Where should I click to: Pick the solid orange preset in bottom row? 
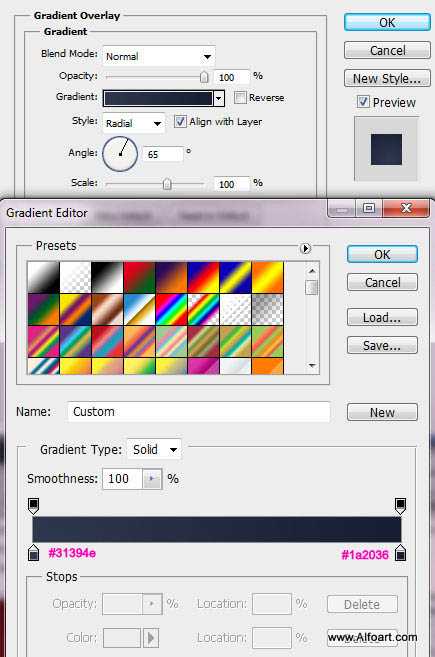[x=267, y=366]
